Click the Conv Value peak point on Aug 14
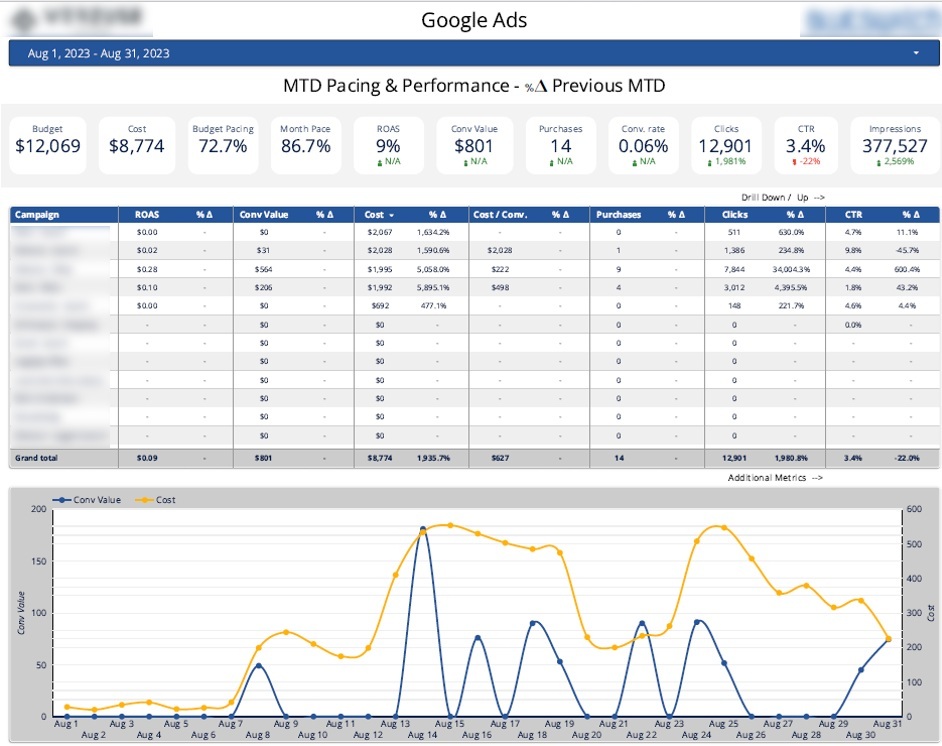Image resolution: width=942 pixels, height=746 pixels. [x=423, y=530]
